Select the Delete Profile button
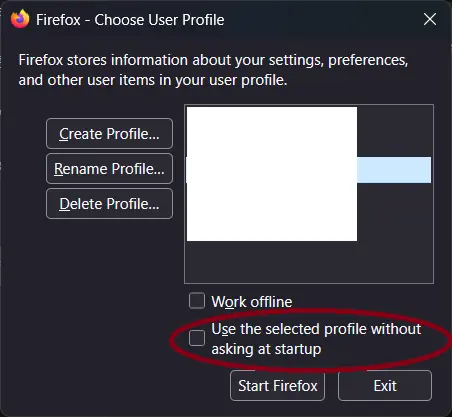The height and width of the screenshot is (417, 452). click(x=109, y=204)
